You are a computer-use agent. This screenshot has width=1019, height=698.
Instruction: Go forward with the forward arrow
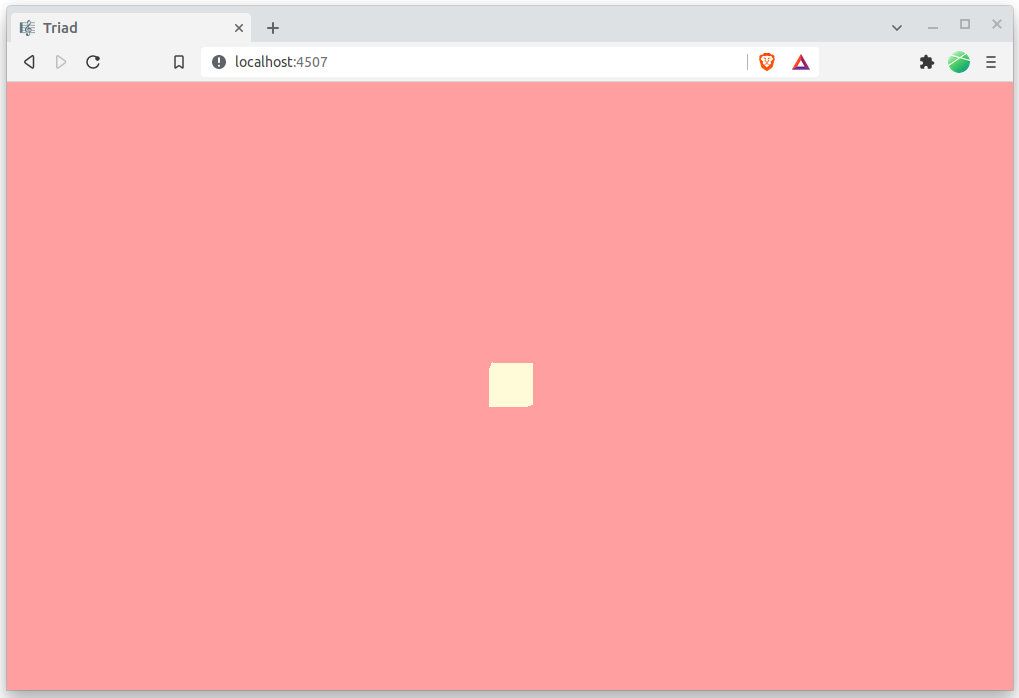60,62
